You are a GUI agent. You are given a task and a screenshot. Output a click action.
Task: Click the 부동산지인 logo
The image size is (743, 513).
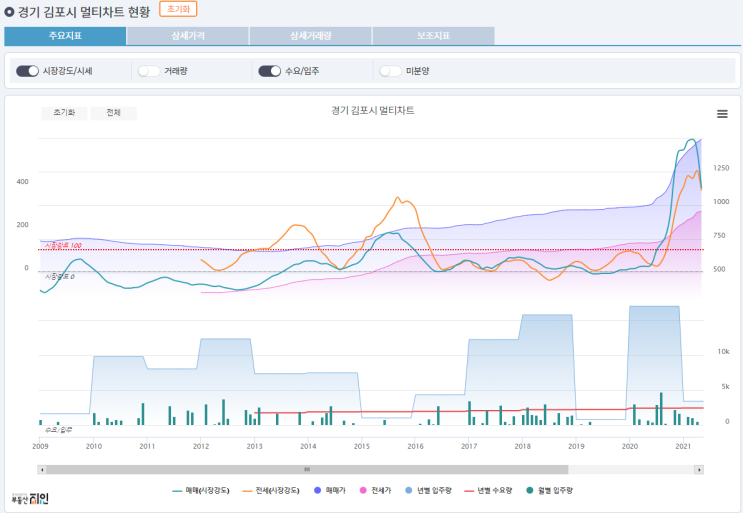pos(30,498)
